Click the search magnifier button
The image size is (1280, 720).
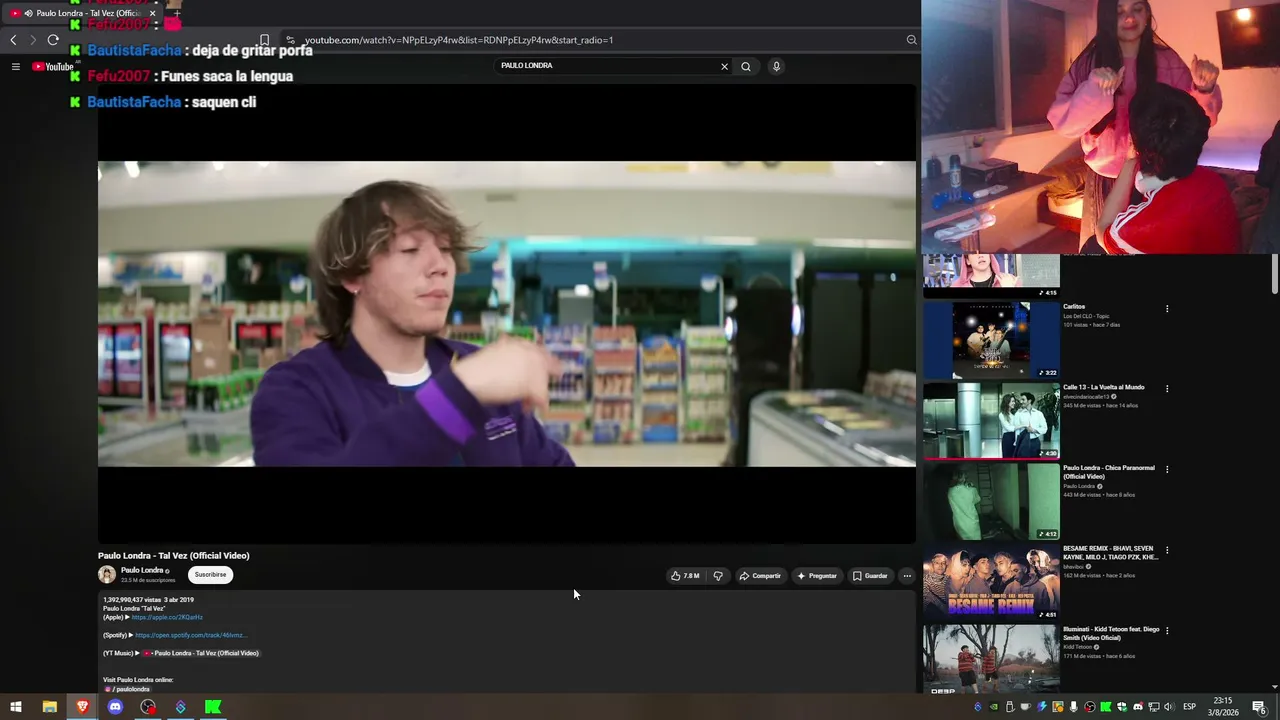[x=746, y=67]
